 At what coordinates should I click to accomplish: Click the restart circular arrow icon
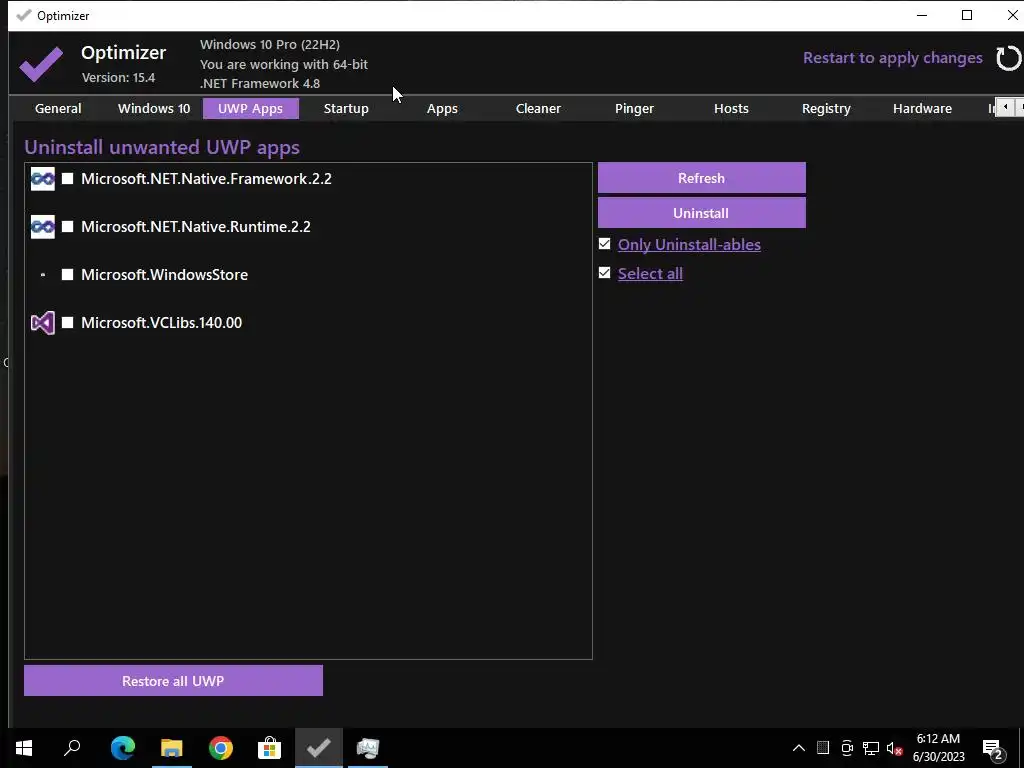coord(1008,58)
